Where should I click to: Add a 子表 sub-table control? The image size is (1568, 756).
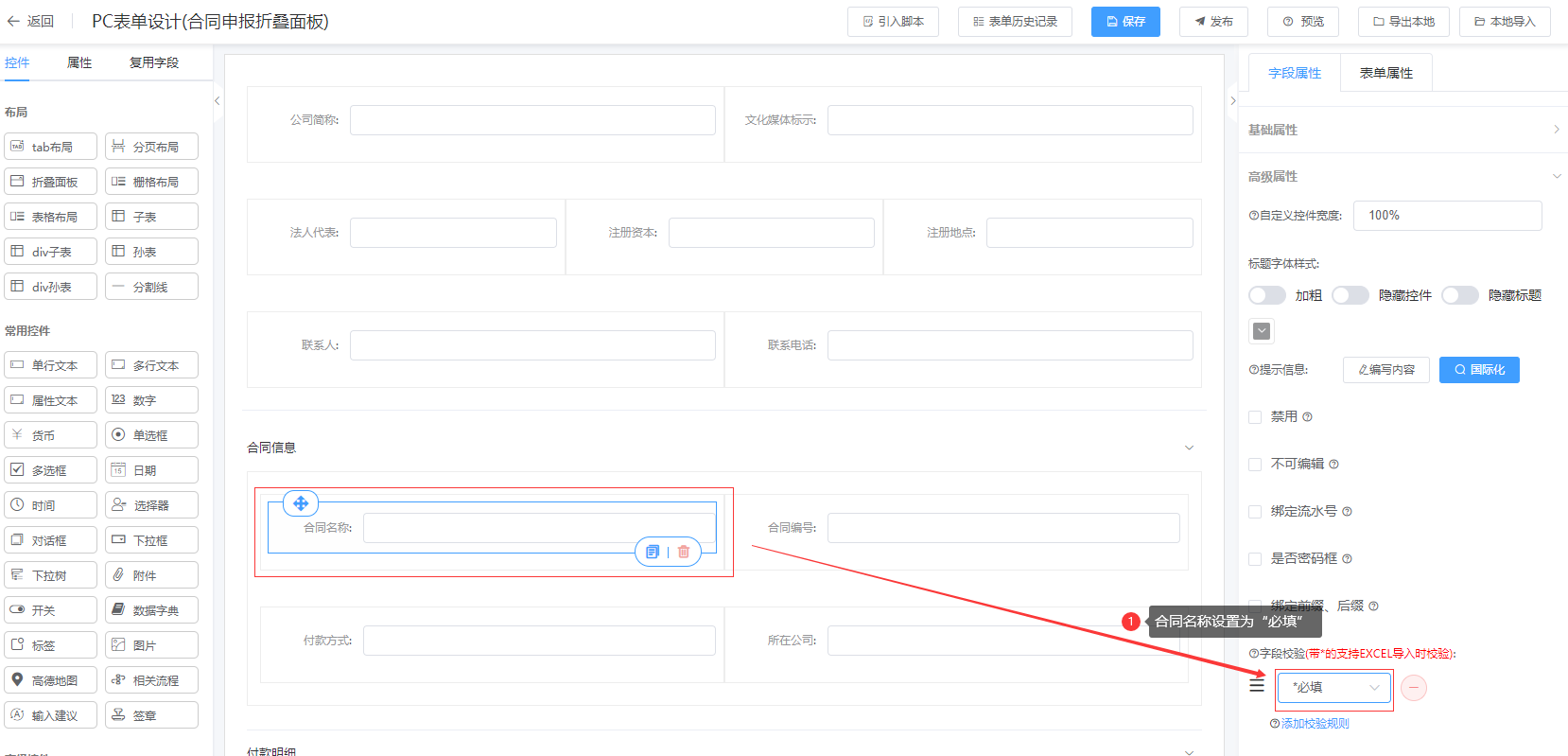(151, 217)
